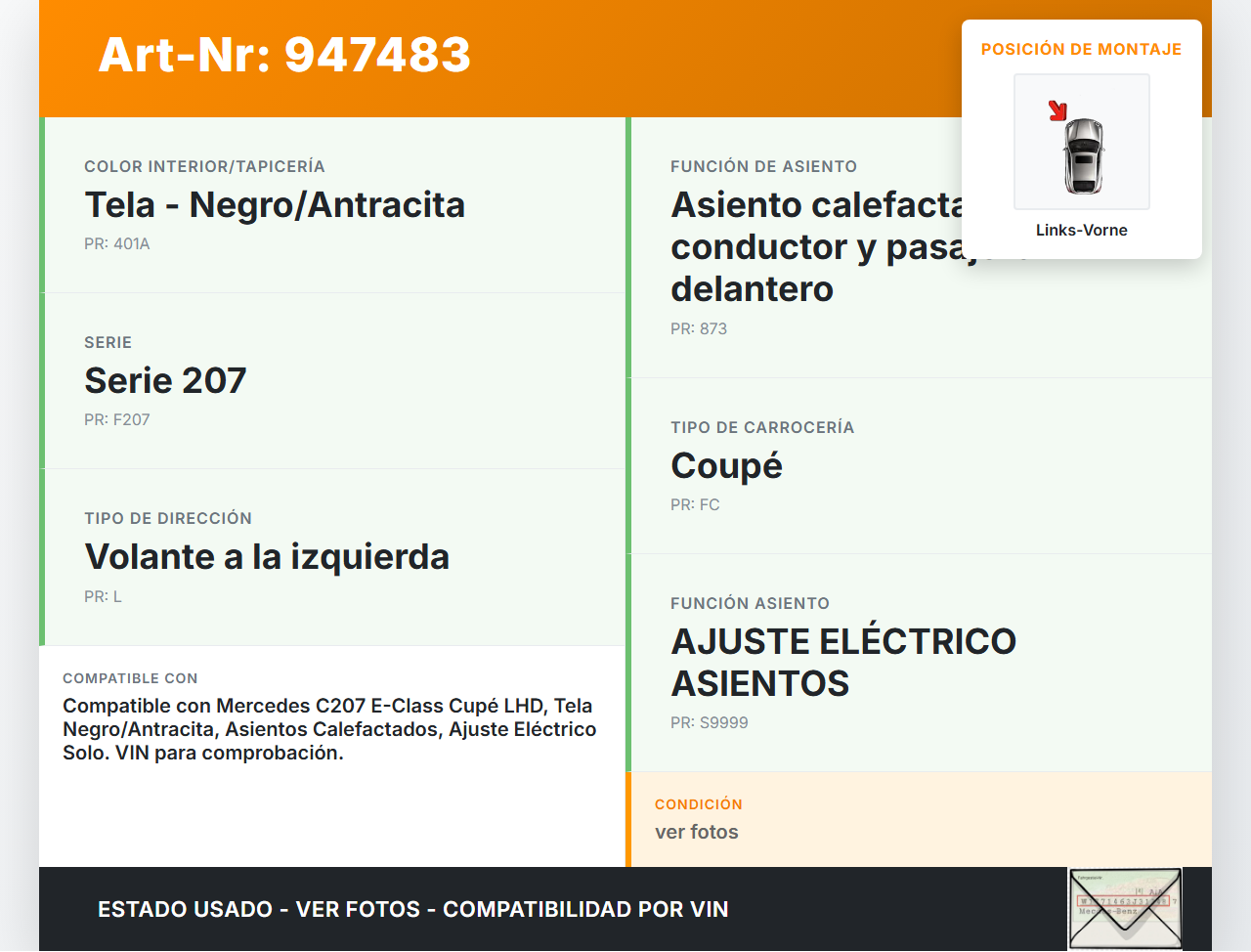Click the code PR: S9999
Viewport: 1251px width, 952px height.
tap(710, 722)
